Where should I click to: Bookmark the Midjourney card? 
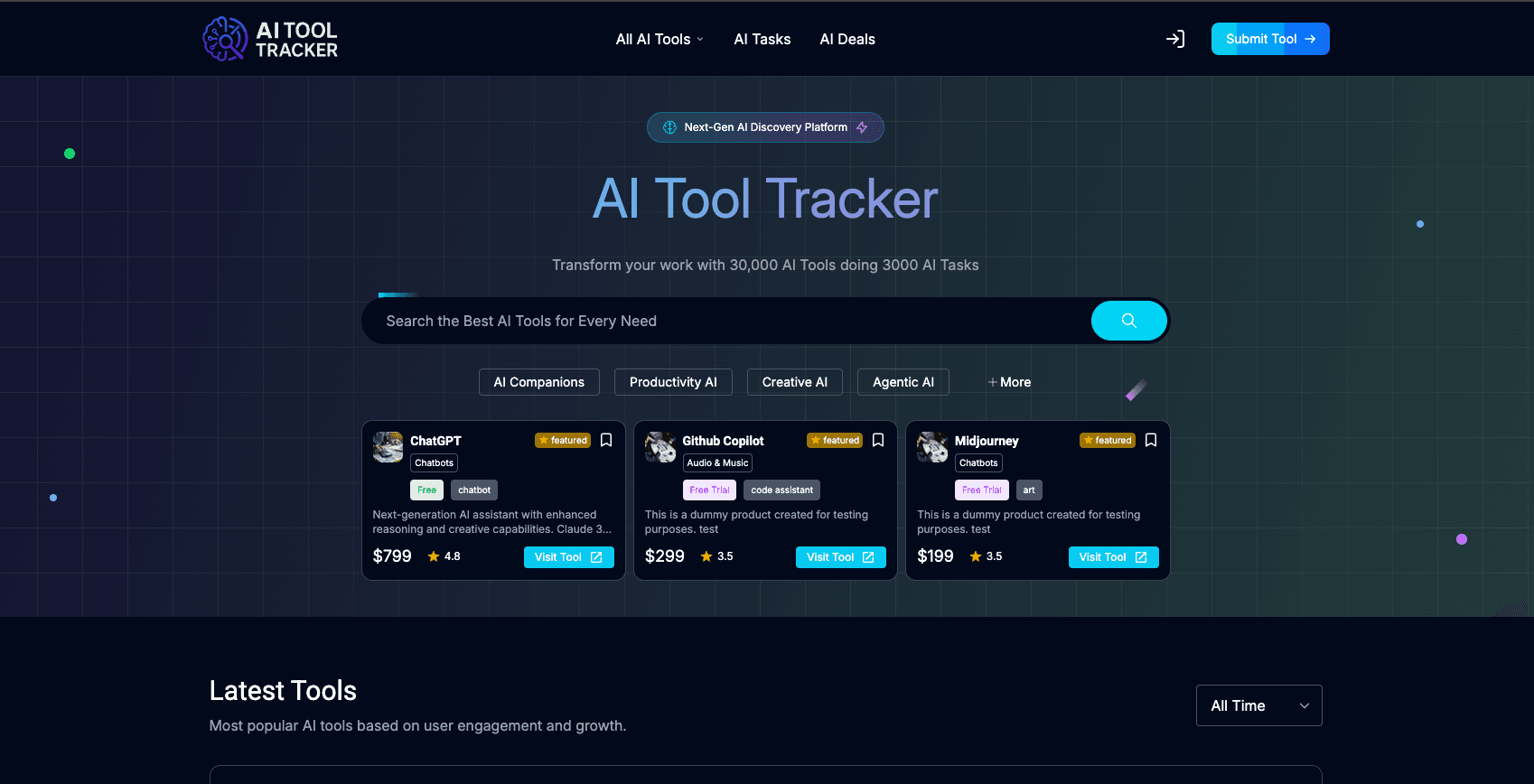point(1151,440)
